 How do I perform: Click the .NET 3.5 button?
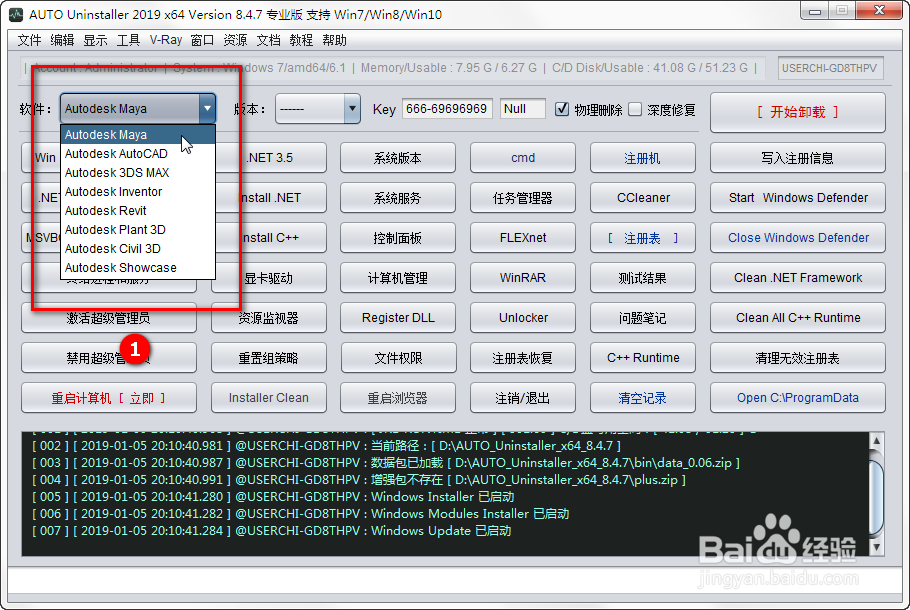pyautogui.click(x=269, y=158)
